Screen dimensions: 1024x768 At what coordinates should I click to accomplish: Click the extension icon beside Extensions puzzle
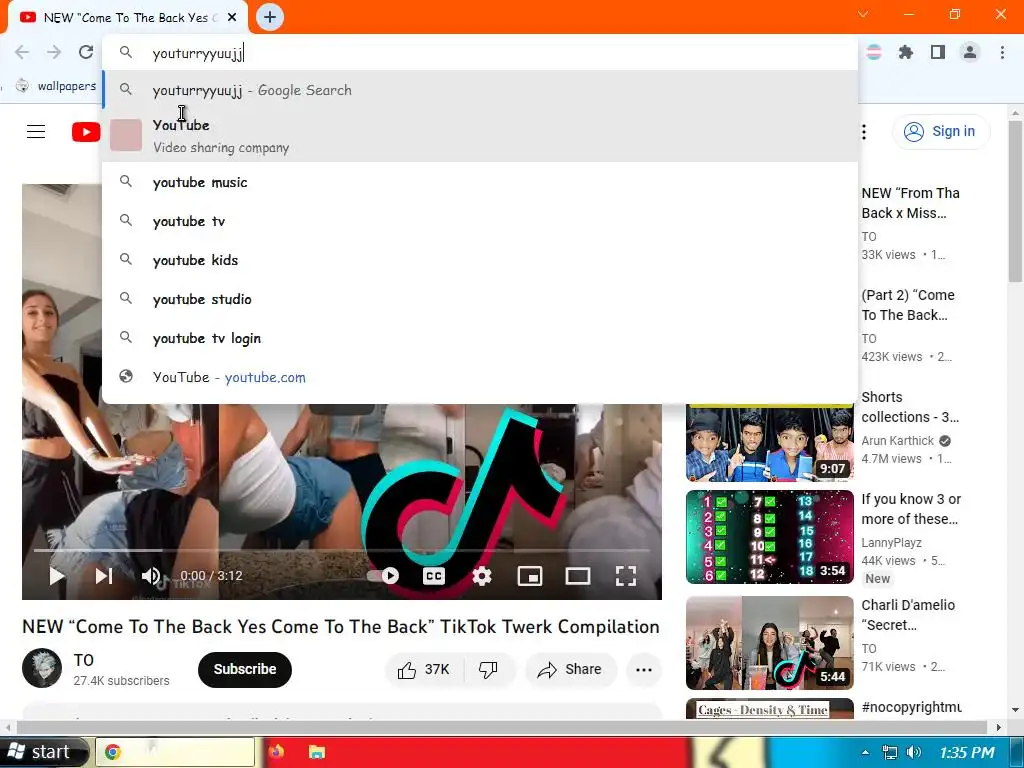(874, 52)
